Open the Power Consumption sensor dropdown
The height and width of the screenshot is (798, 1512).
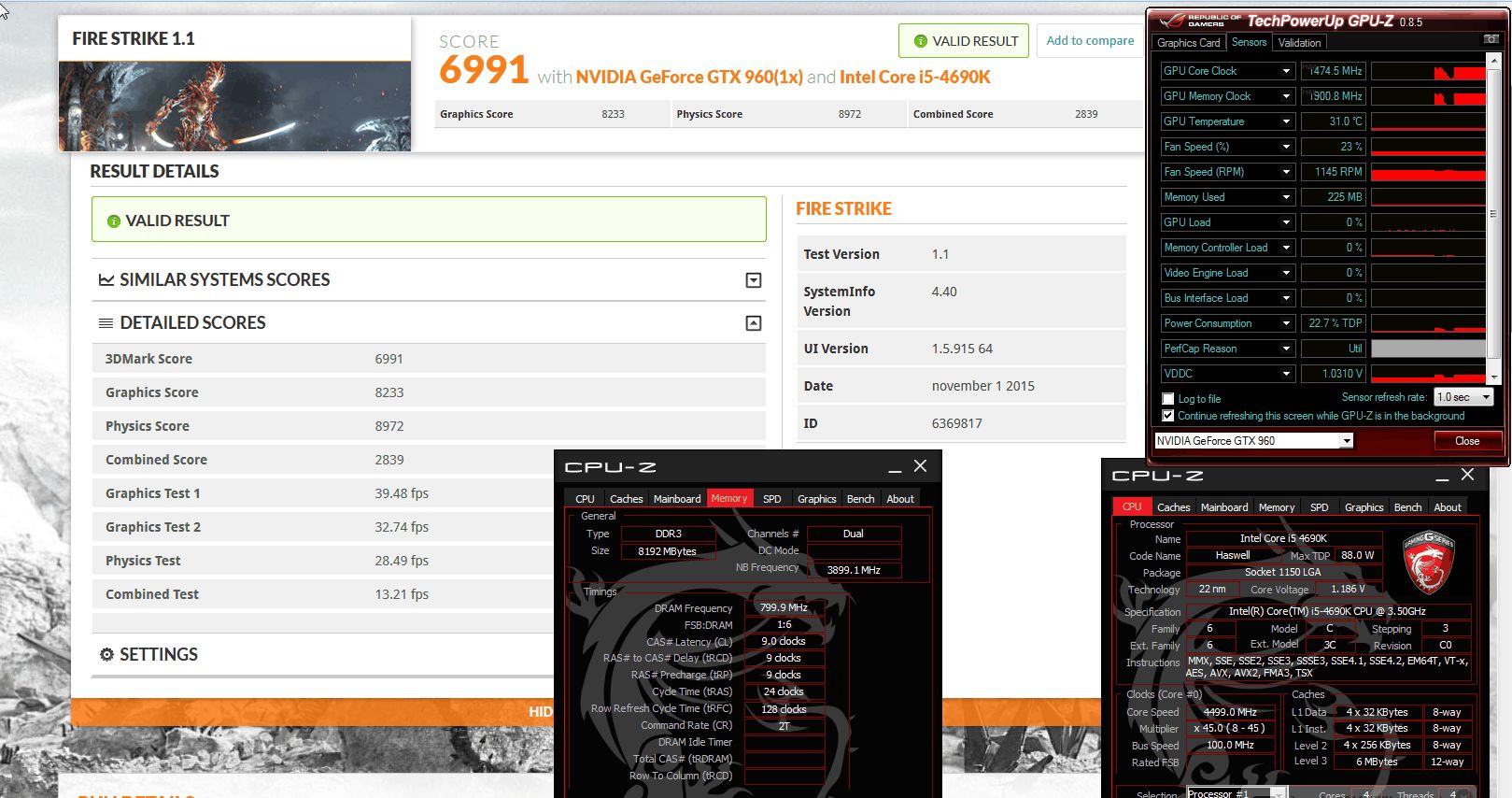(x=1286, y=323)
